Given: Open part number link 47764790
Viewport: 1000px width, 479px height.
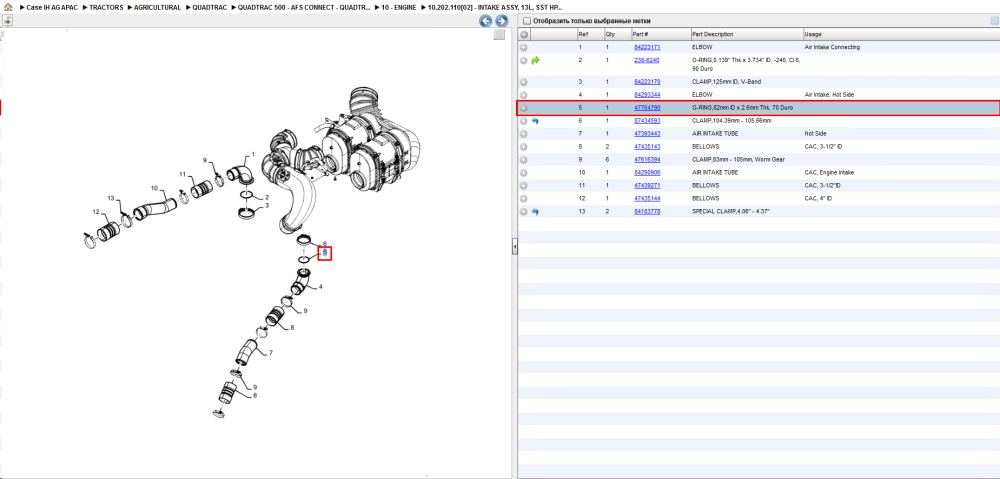Looking at the screenshot, I should click(647, 108).
